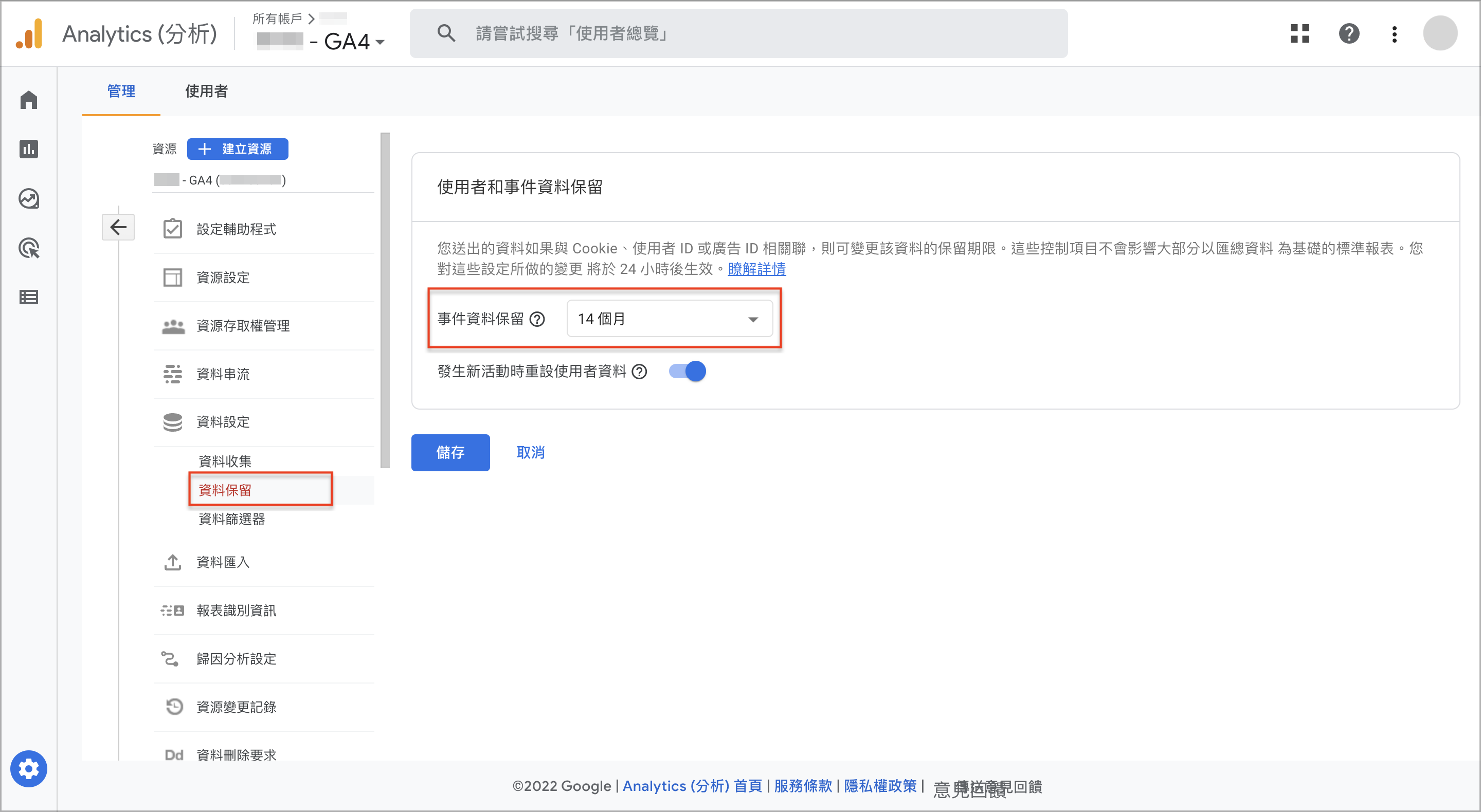Click the help icon next to 事件資料保留
Viewport: 1481px width, 812px height.
[537, 319]
